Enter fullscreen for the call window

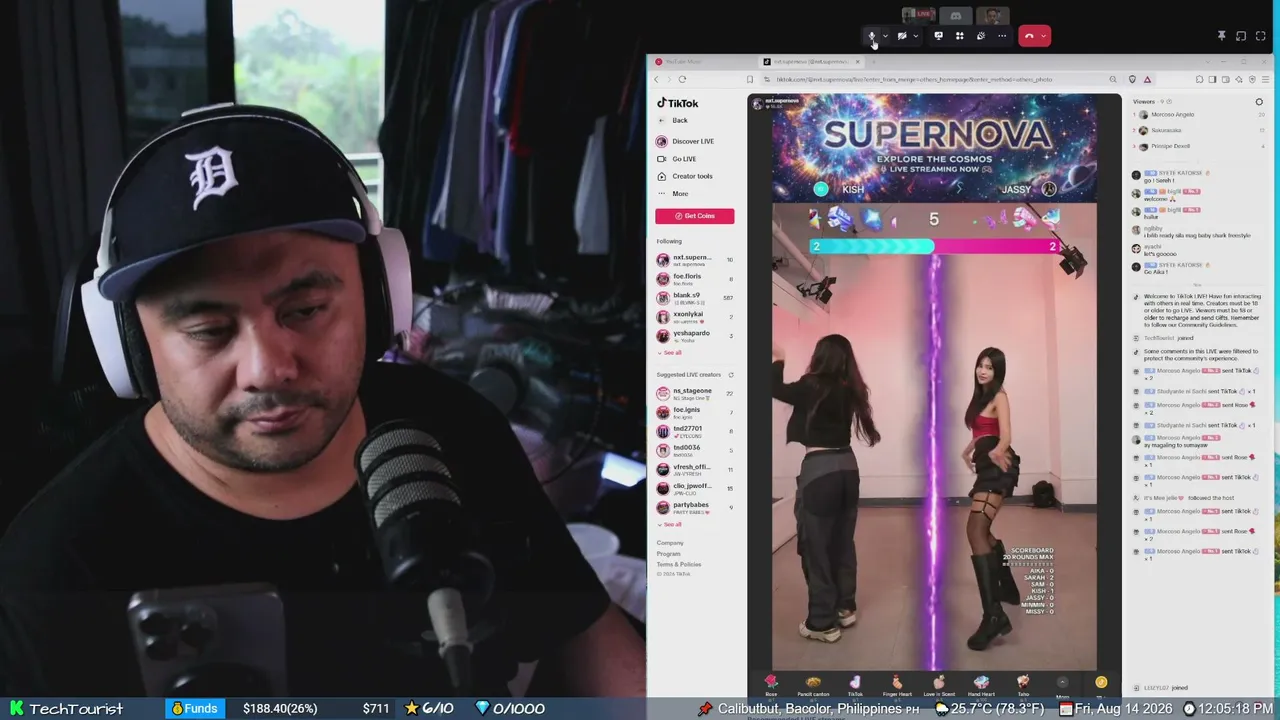(x=1261, y=36)
